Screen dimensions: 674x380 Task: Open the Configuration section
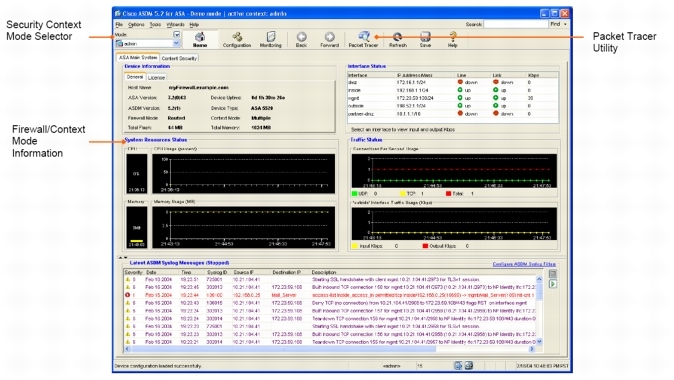coord(237,40)
